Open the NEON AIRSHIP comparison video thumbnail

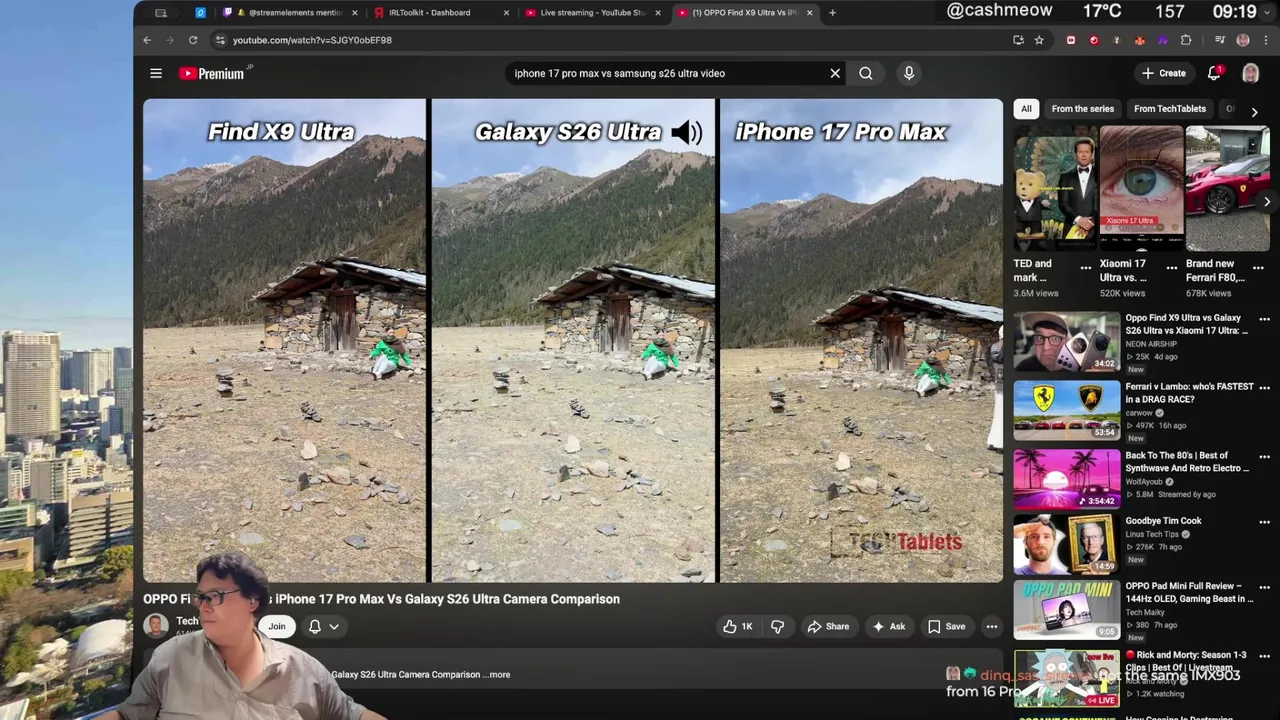point(1067,342)
